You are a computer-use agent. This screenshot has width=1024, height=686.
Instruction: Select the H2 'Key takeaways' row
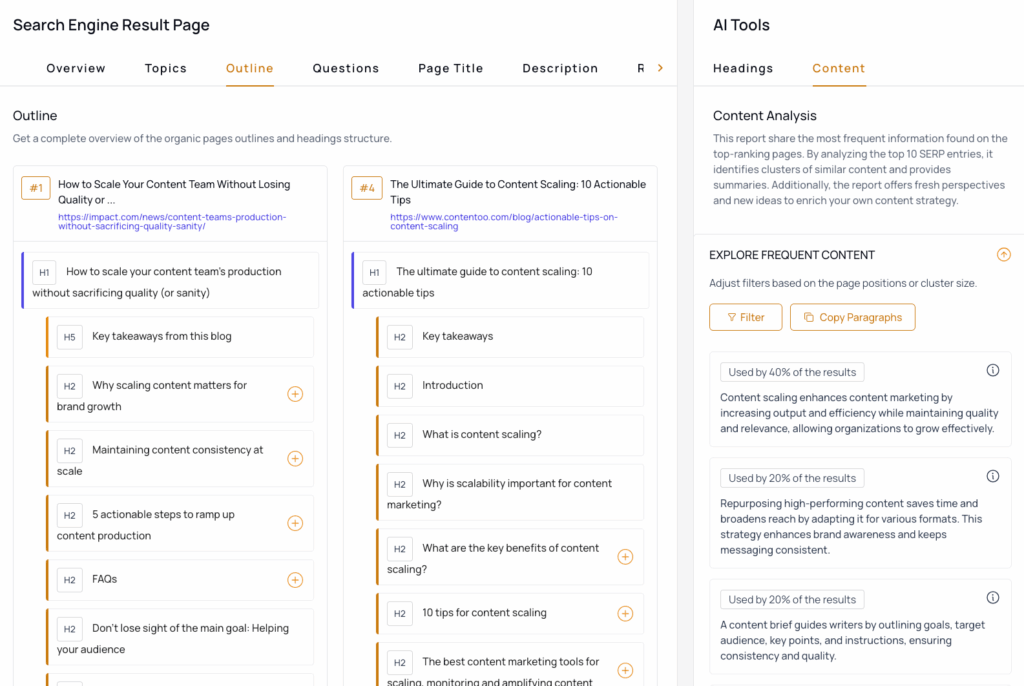(x=510, y=337)
